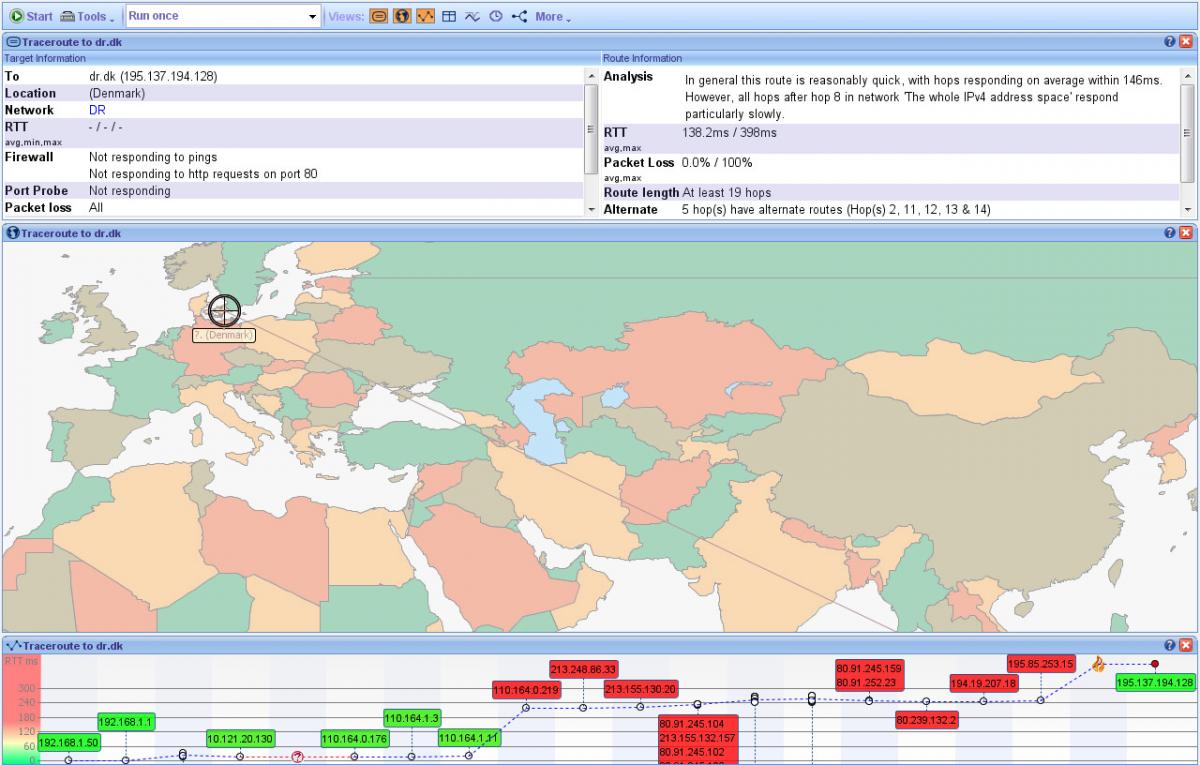Click the DR network link
Viewport: 1200px width, 765px height.
coord(97,110)
